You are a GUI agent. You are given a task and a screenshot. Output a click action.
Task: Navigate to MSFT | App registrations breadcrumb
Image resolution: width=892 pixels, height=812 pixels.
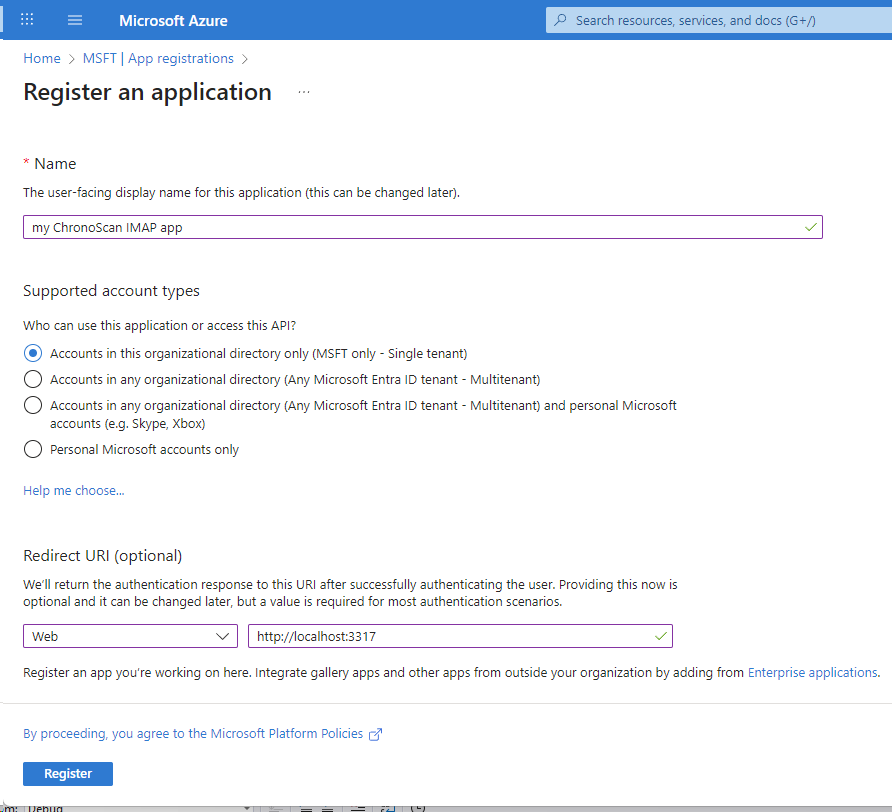tap(158, 59)
